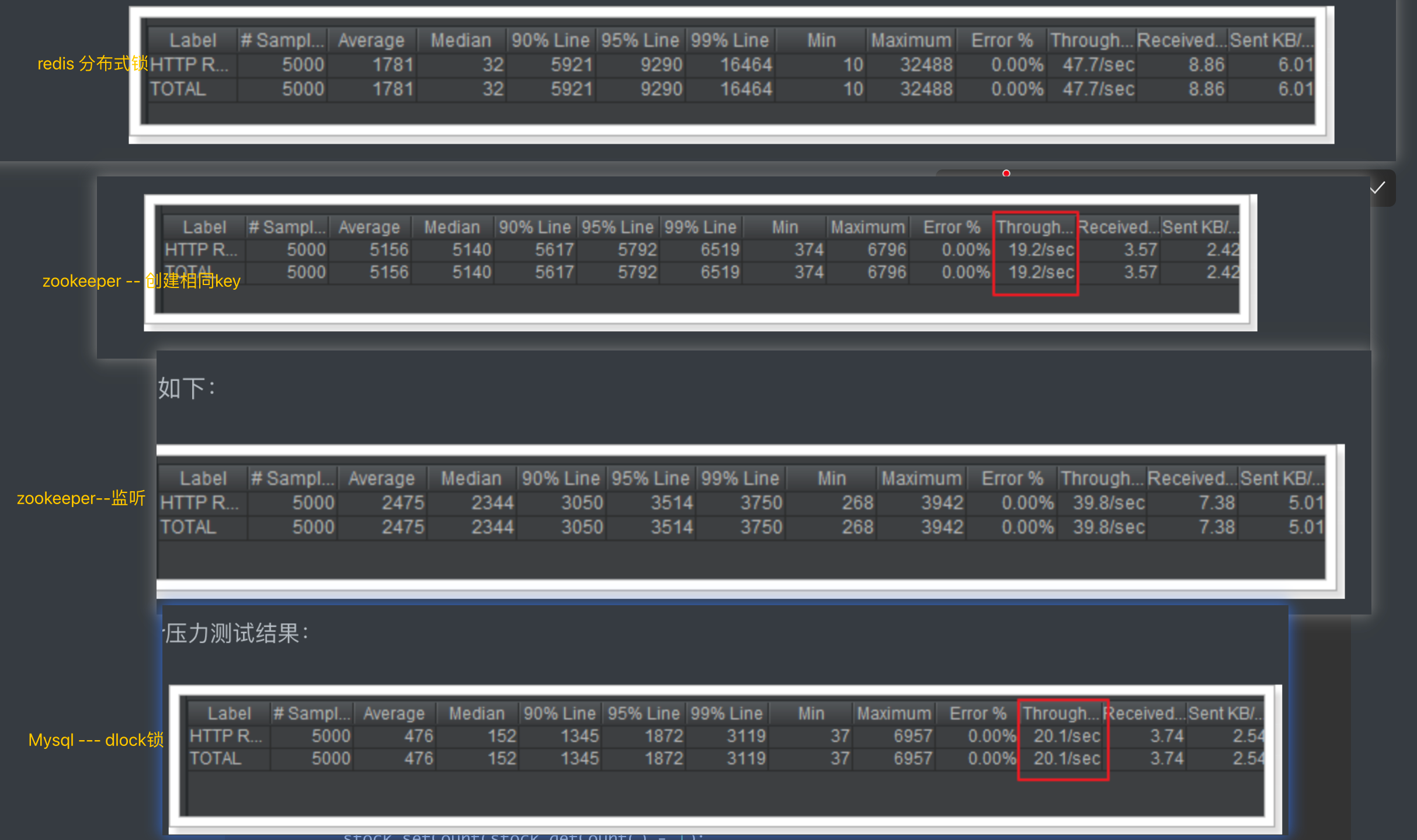Click the checkmark confirm icon

[1377, 188]
